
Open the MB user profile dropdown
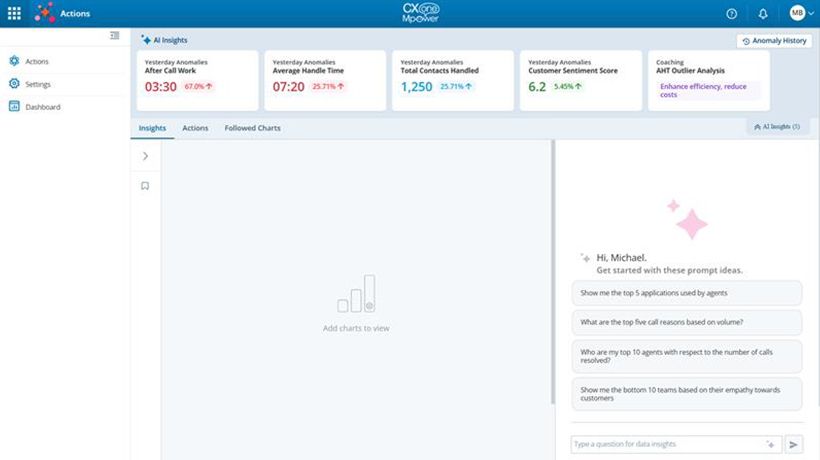click(798, 14)
